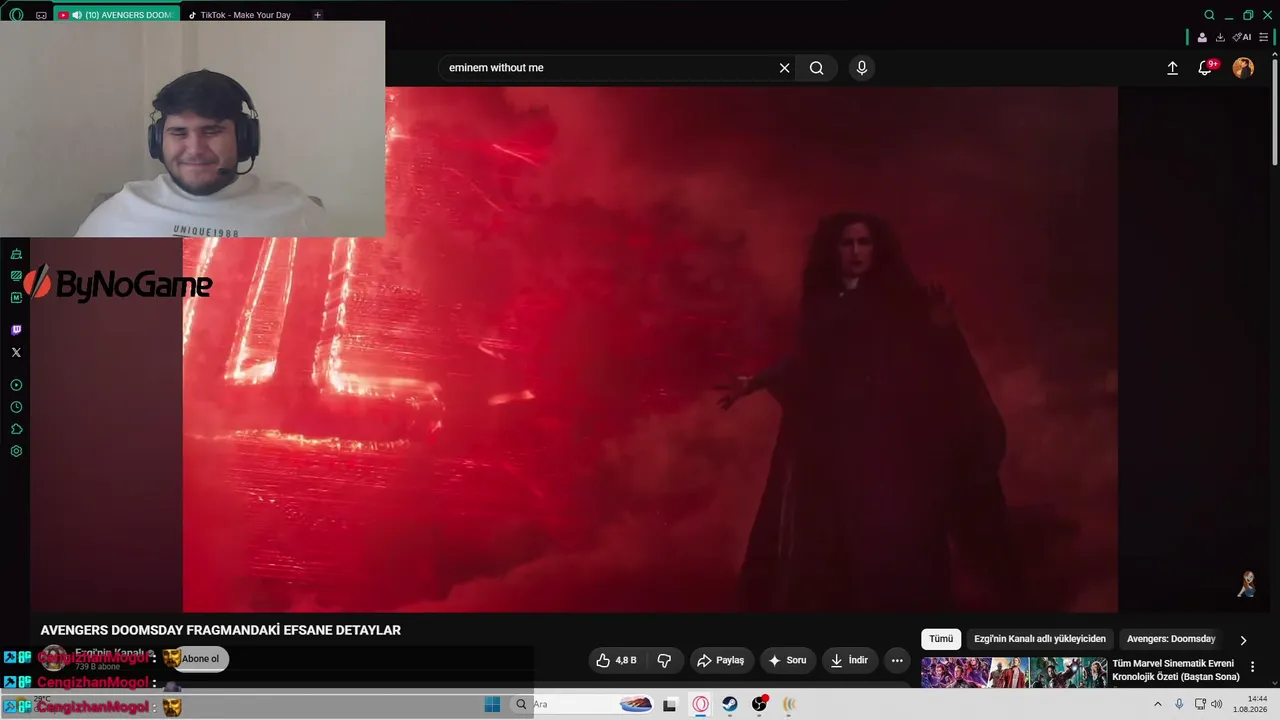Open YouTube notifications bell
The width and height of the screenshot is (1280, 720).
pyautogui.click(x=1206, y=68)
